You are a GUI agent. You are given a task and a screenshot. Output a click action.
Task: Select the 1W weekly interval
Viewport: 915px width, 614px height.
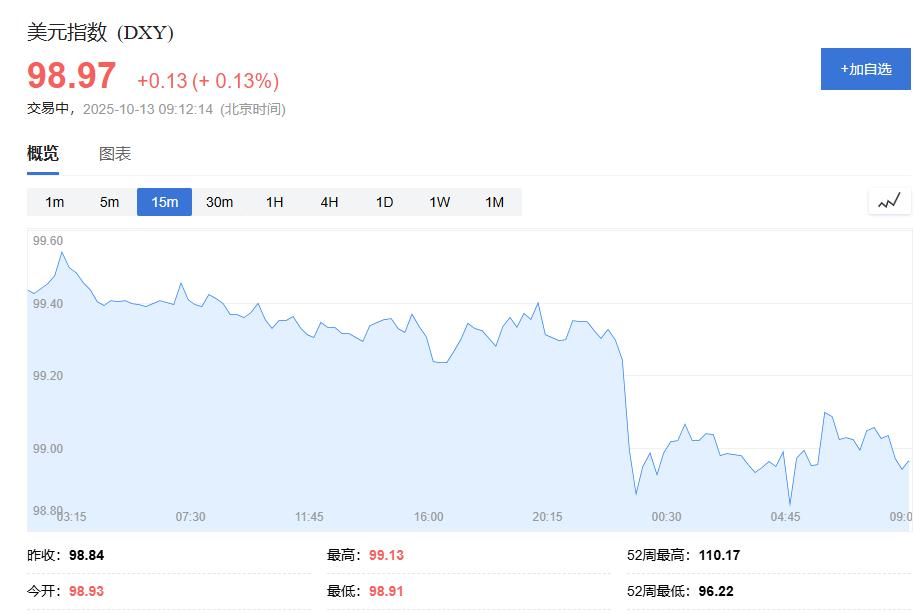click(438, 201)
